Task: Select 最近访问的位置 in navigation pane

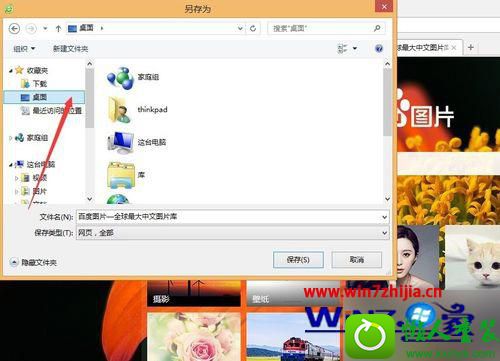Action: [x=57, y=111]
